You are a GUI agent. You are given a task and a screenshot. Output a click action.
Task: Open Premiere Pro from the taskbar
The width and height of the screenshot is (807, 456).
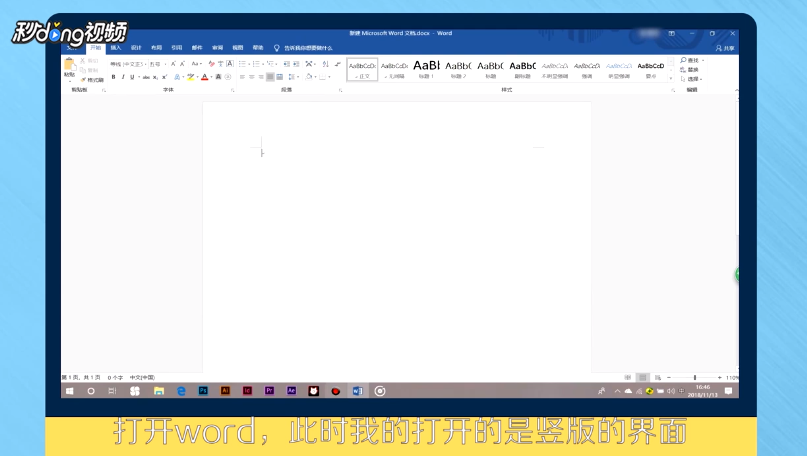(x=269, y=391)
